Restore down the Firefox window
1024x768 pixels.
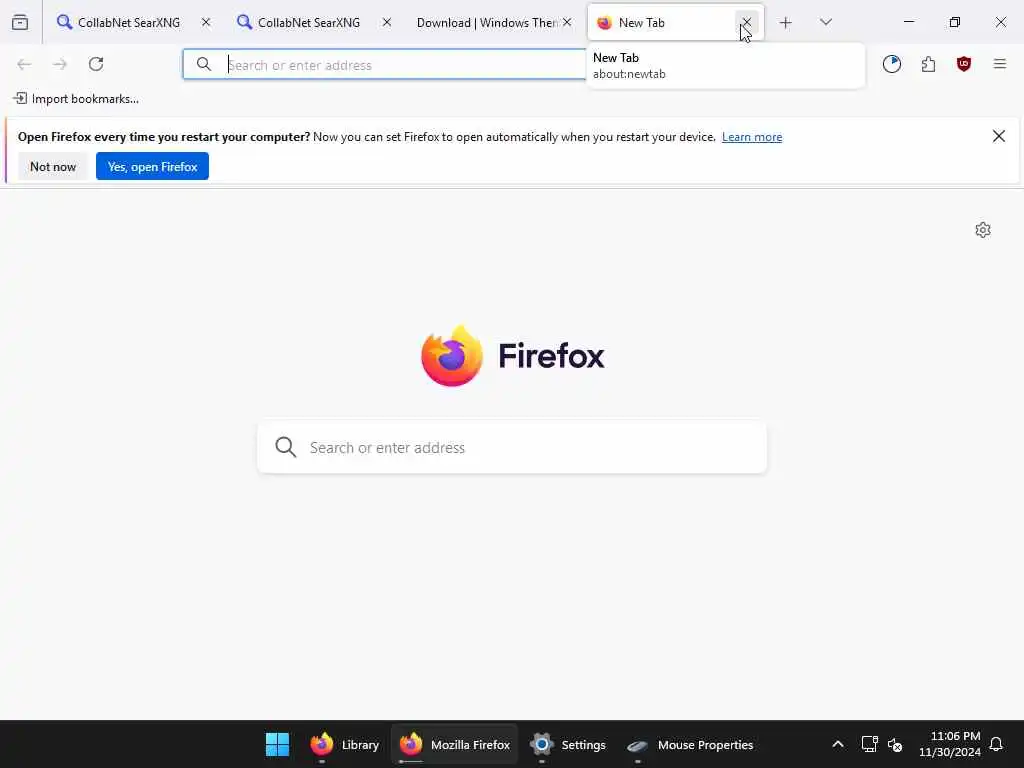[x=955, y=23]
